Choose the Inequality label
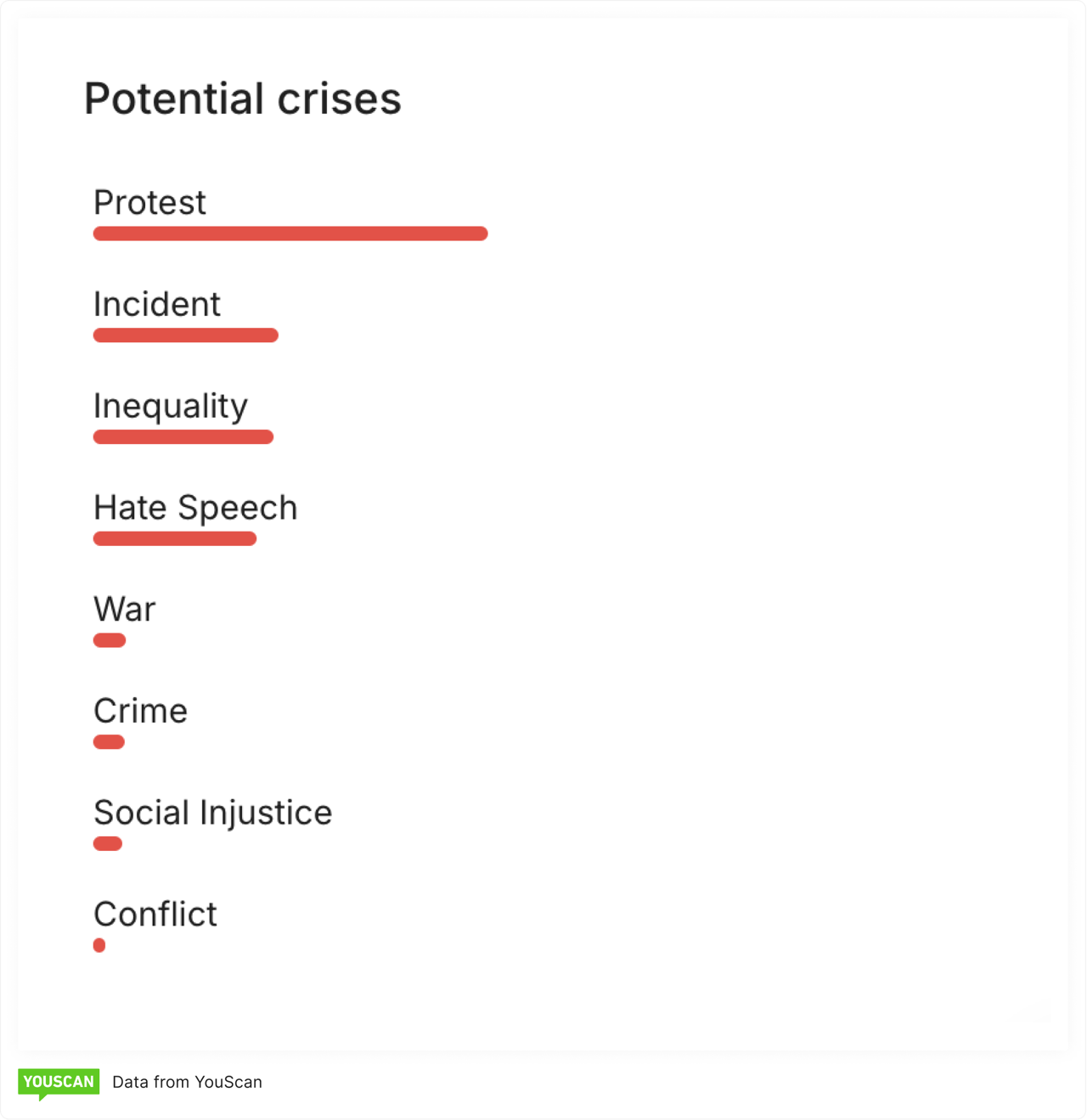The image size is (1087, 1120). [171, 406]
